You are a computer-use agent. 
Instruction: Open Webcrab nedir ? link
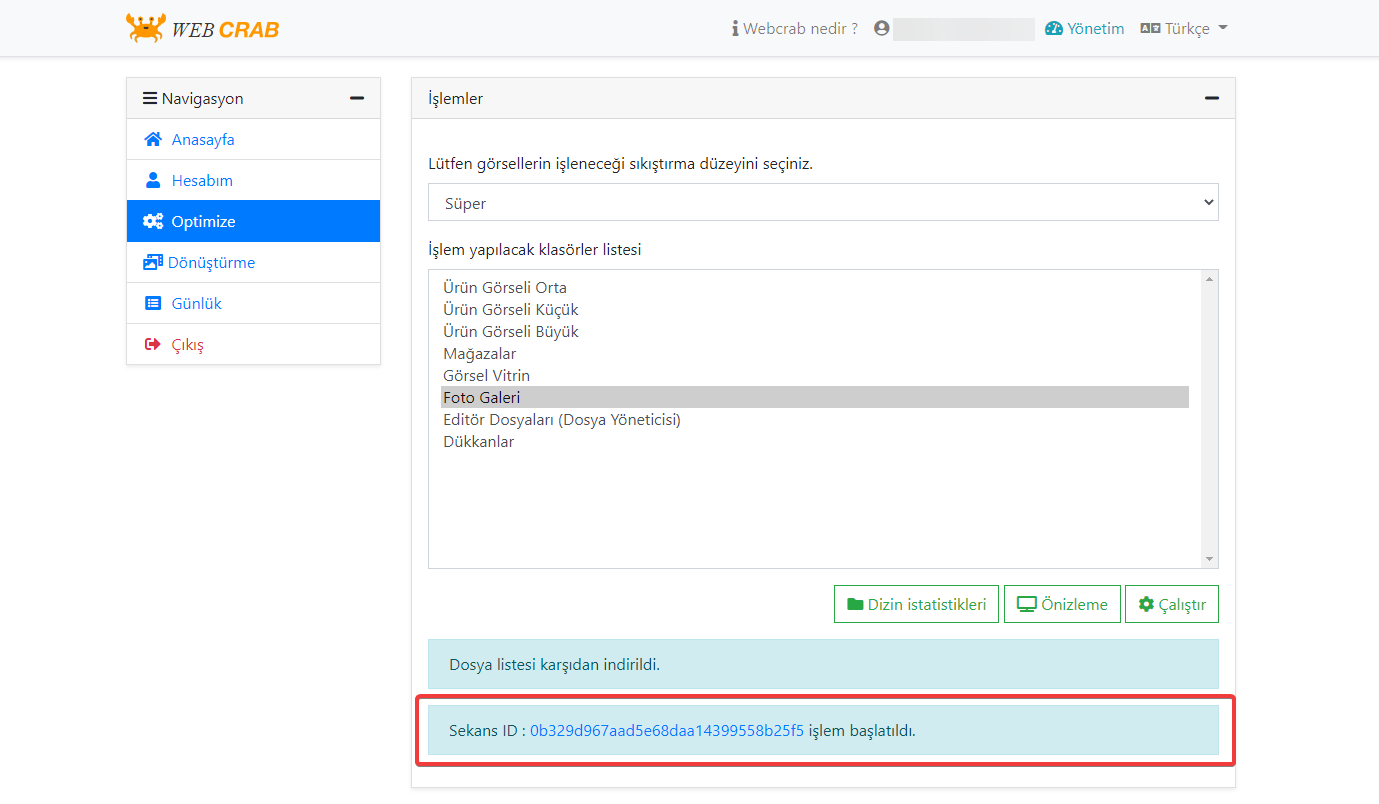pos(795,29)
